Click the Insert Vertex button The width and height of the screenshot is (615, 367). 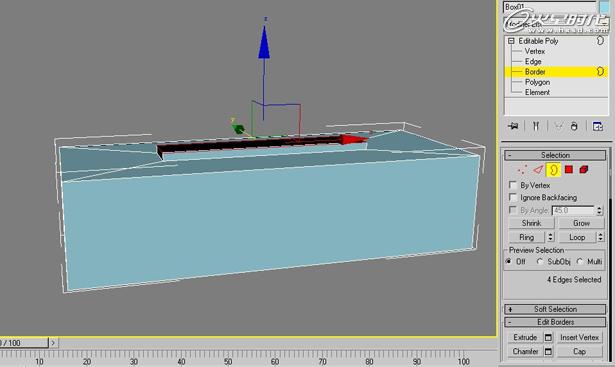tap(579, 337)
